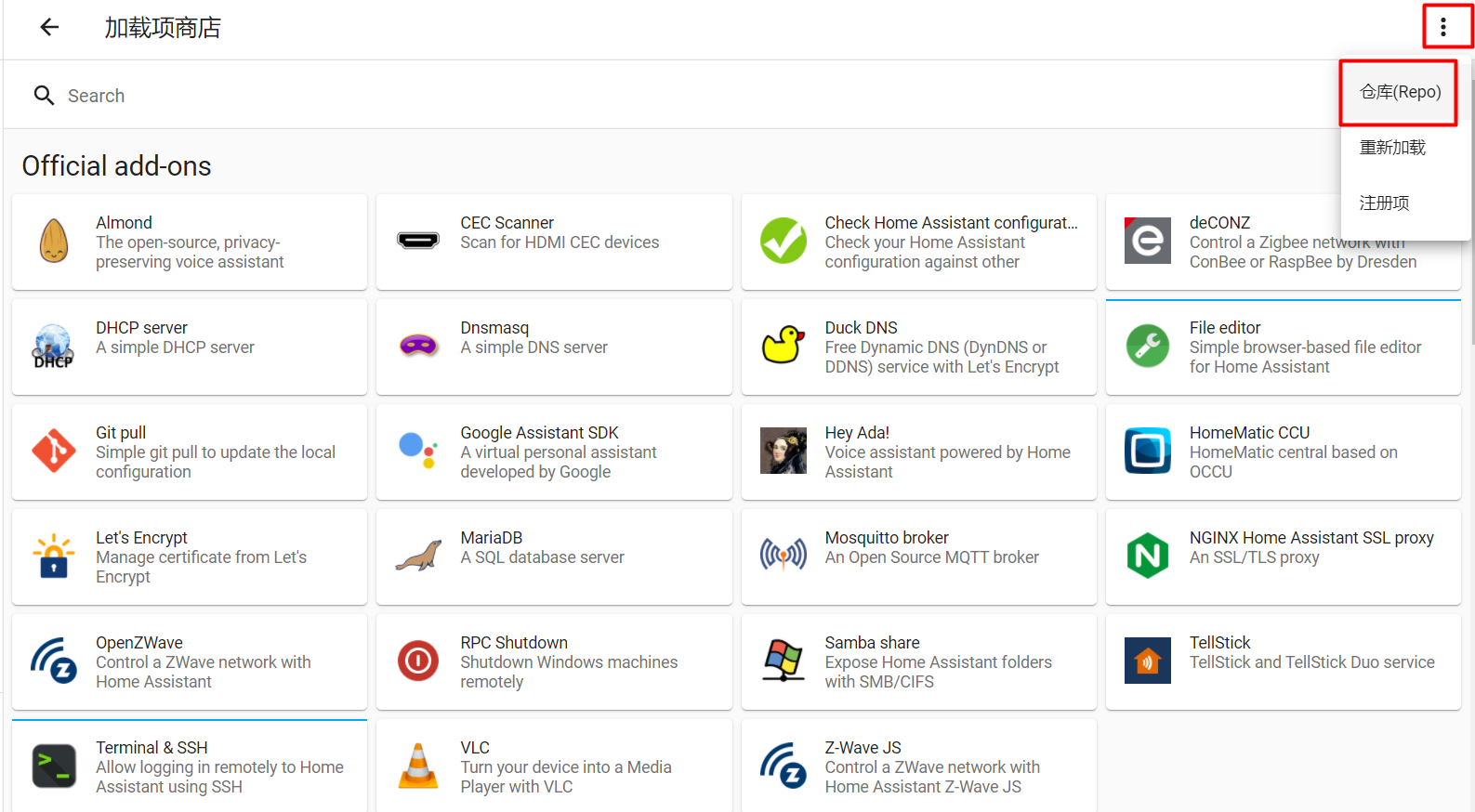Click the deCONZ logo icon

[1148, 242]
